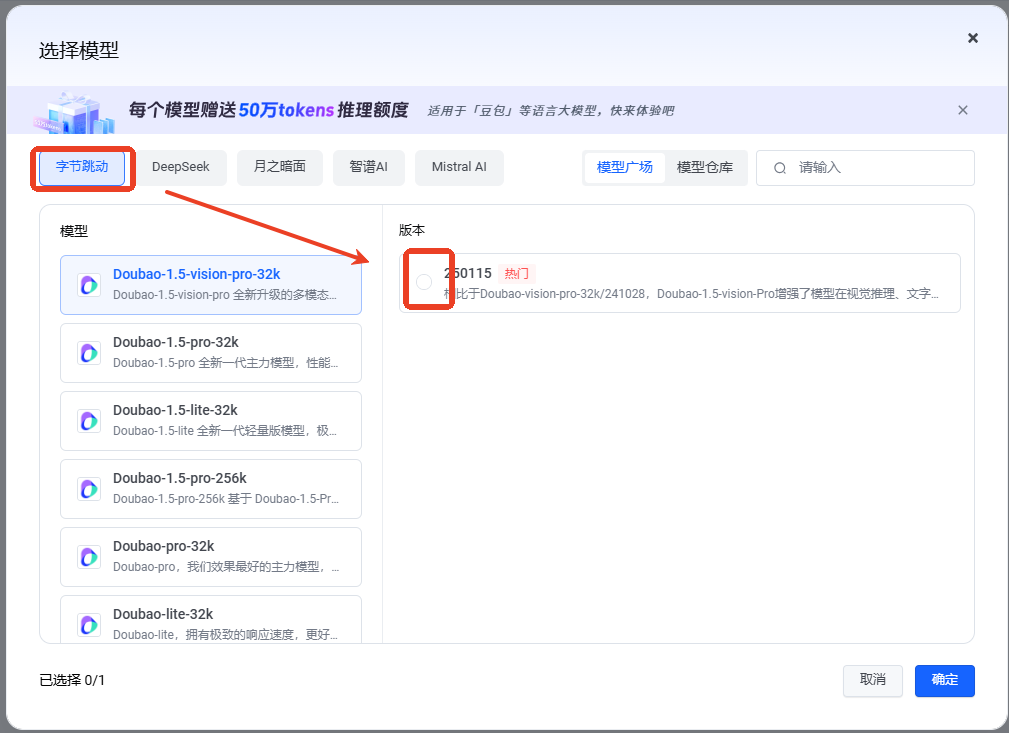This screenshot has height=733, width=1009.
Task: Select the Doubao-lite-32k model card
Action: 211,619
